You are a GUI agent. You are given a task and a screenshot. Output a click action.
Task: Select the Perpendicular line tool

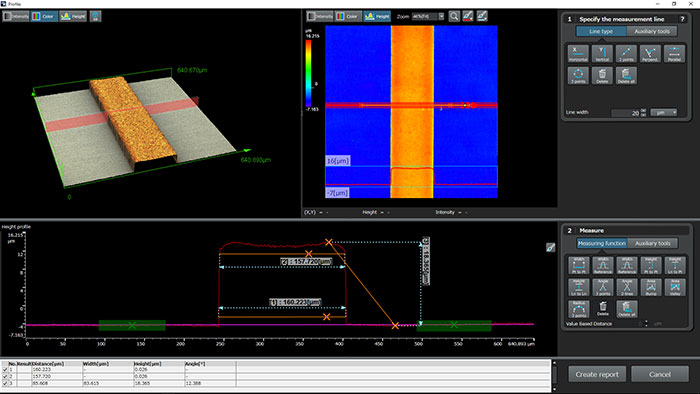click(x=650, y=54)
